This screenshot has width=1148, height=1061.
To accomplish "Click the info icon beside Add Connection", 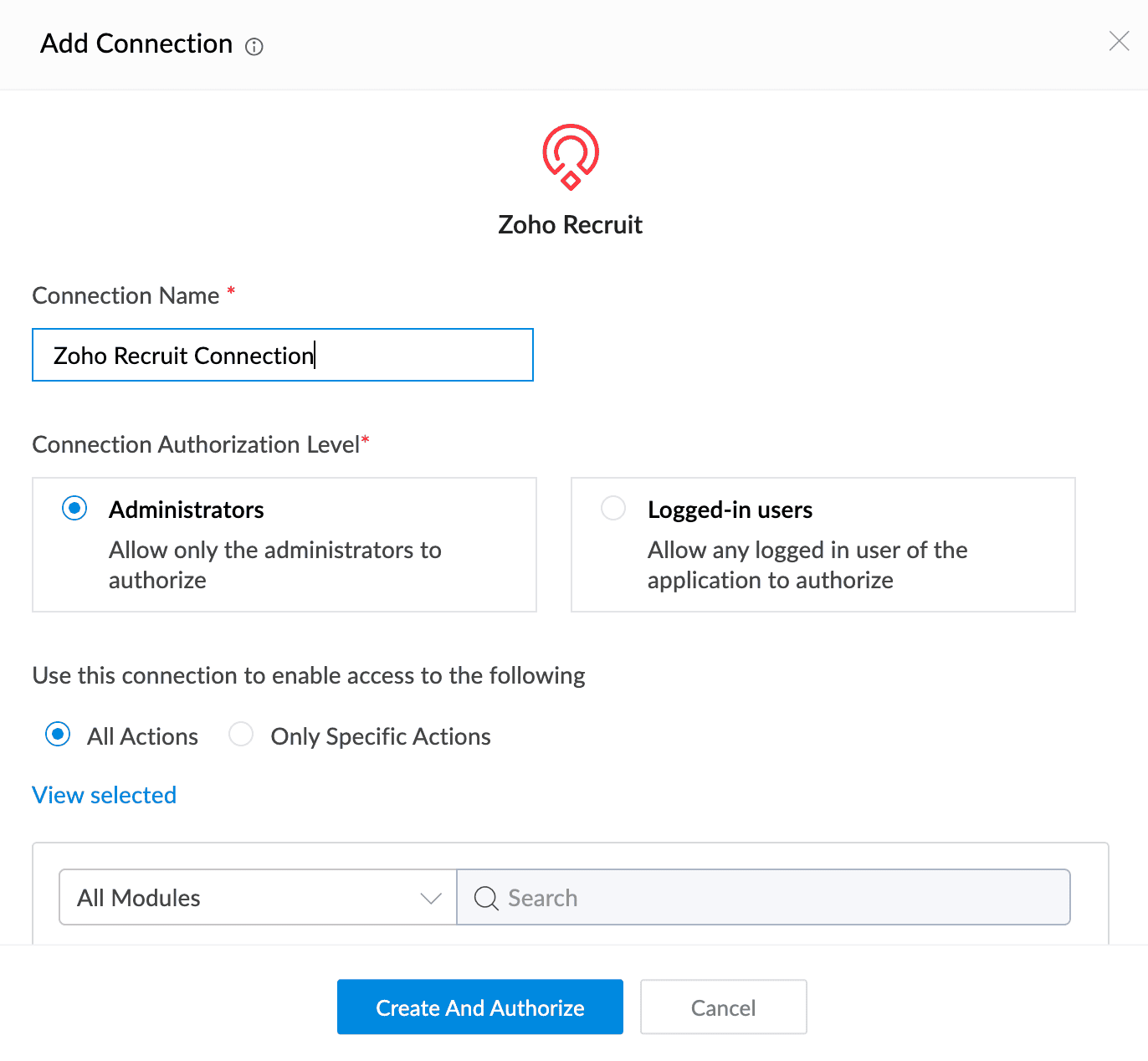I will (254, 47).
